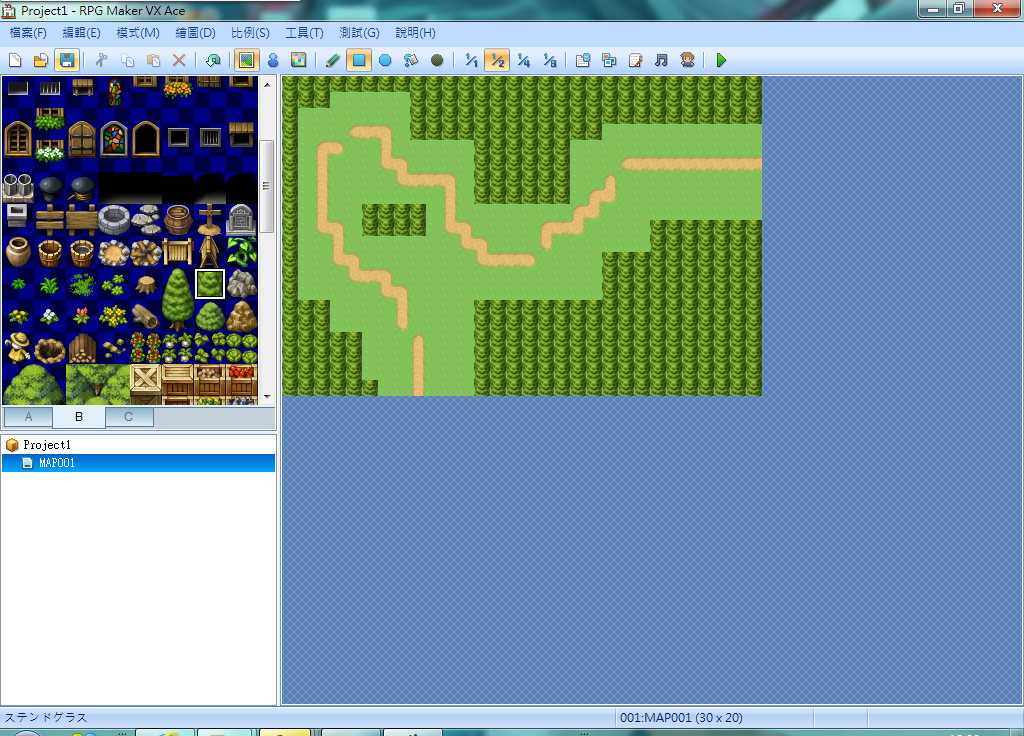Image resolution: width=1024 pixels, height=736 pixels.
Task: Switch to Map editing mode
Action: (246, 61)
